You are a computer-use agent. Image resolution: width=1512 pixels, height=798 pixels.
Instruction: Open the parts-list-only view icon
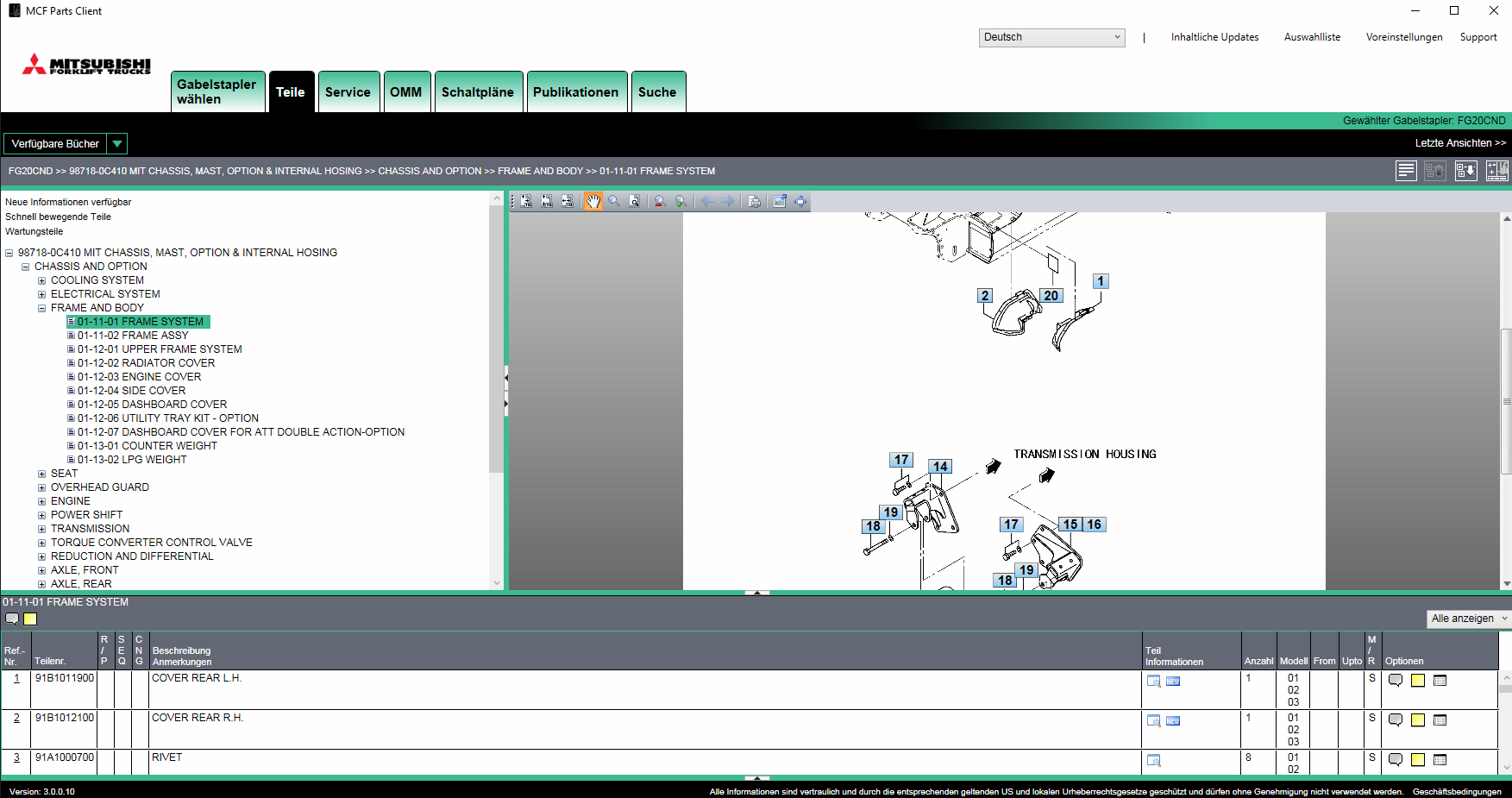click(1406, 171)
